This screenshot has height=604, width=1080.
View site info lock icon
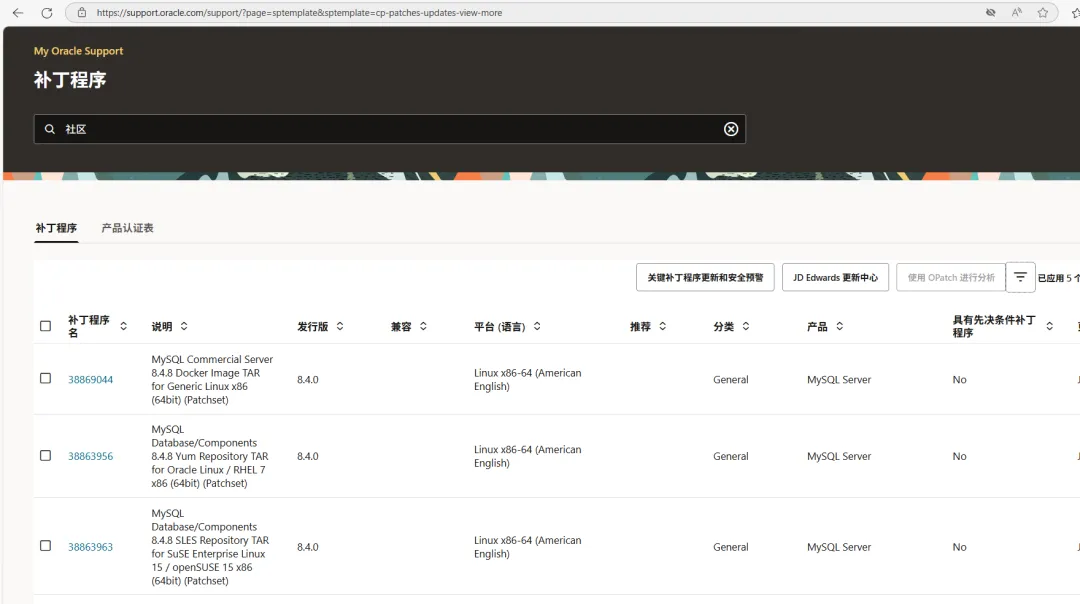pos(82,12)
